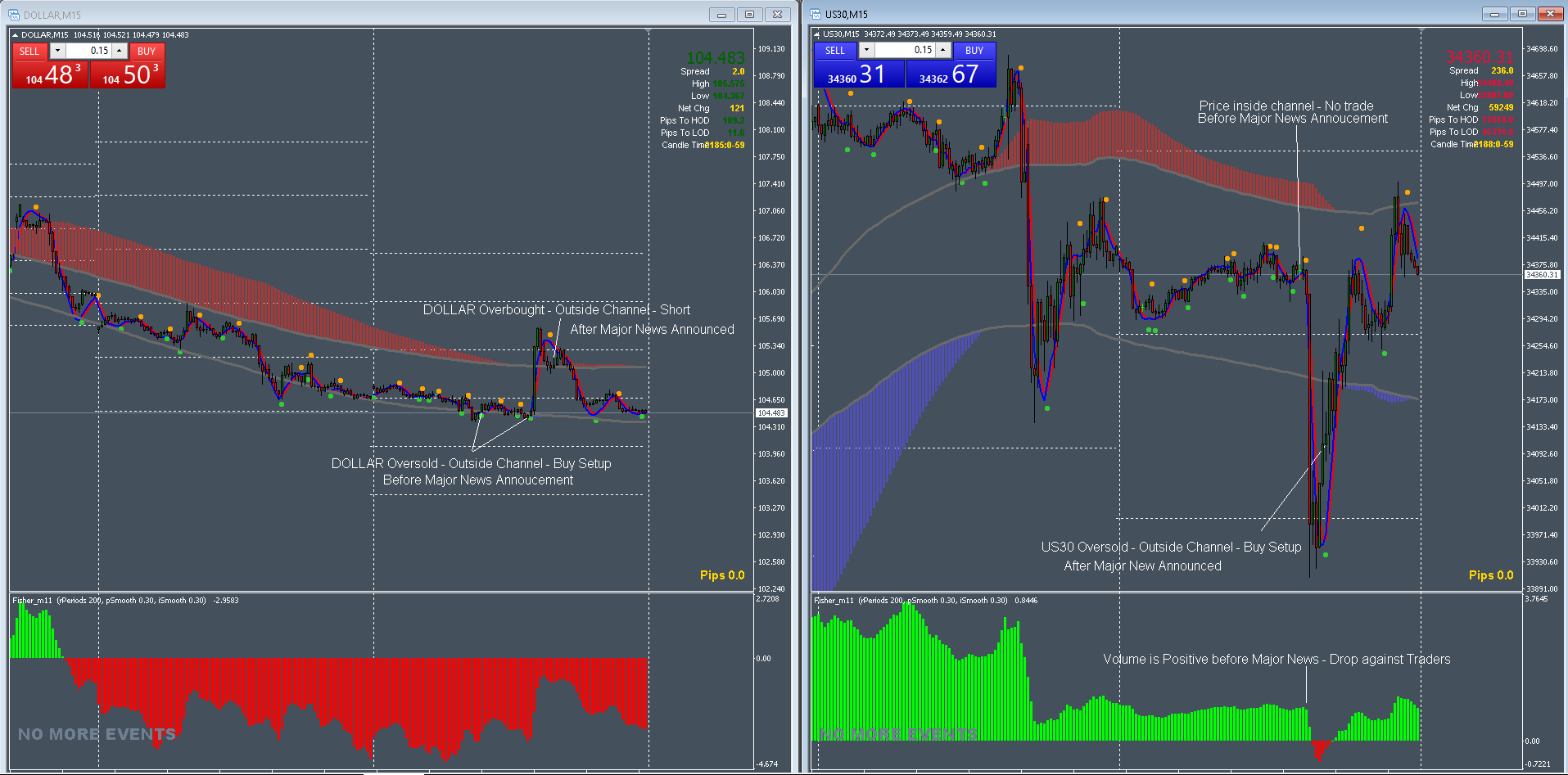Click the Net Chg 121 value on DOLLAR chart

point(737,109)
